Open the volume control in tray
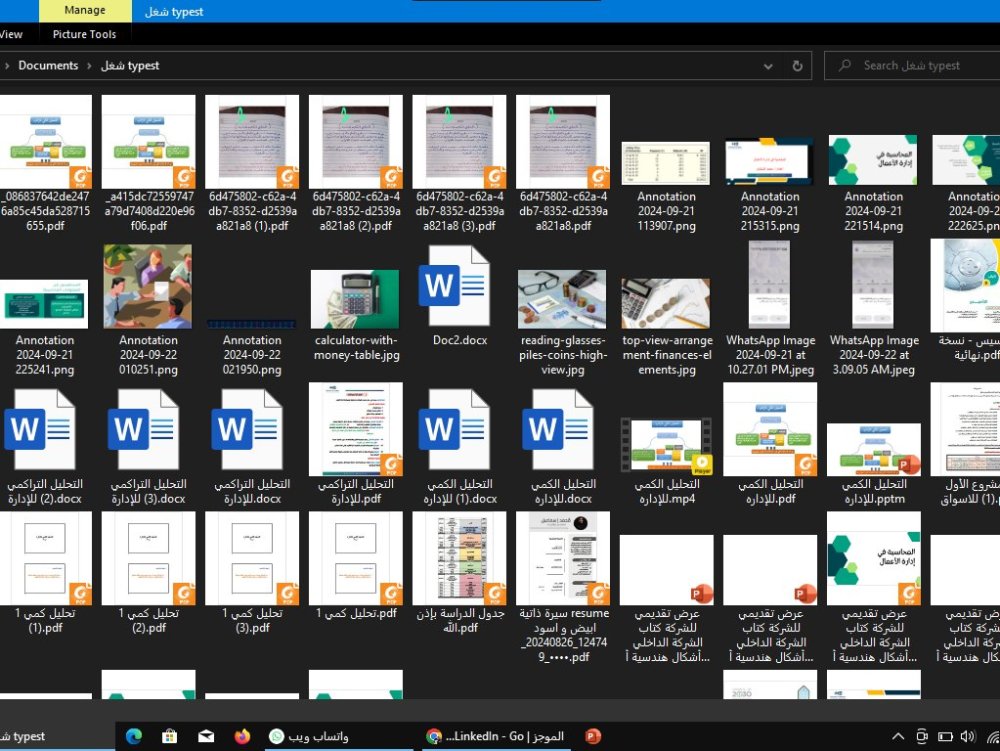 [967, 736]
